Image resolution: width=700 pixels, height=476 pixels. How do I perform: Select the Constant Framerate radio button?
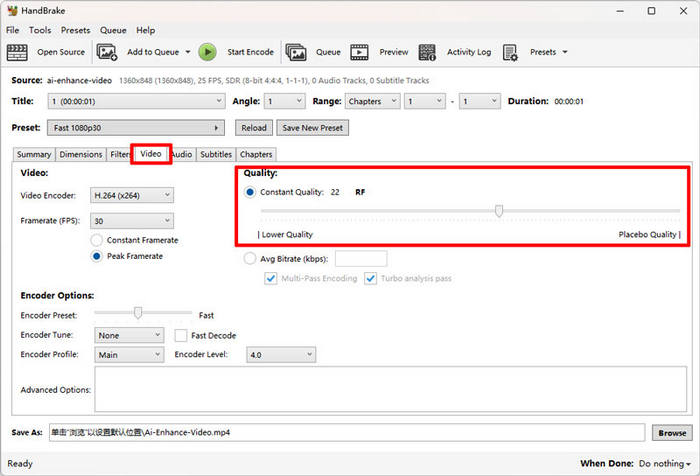click(x=96, y=240)
